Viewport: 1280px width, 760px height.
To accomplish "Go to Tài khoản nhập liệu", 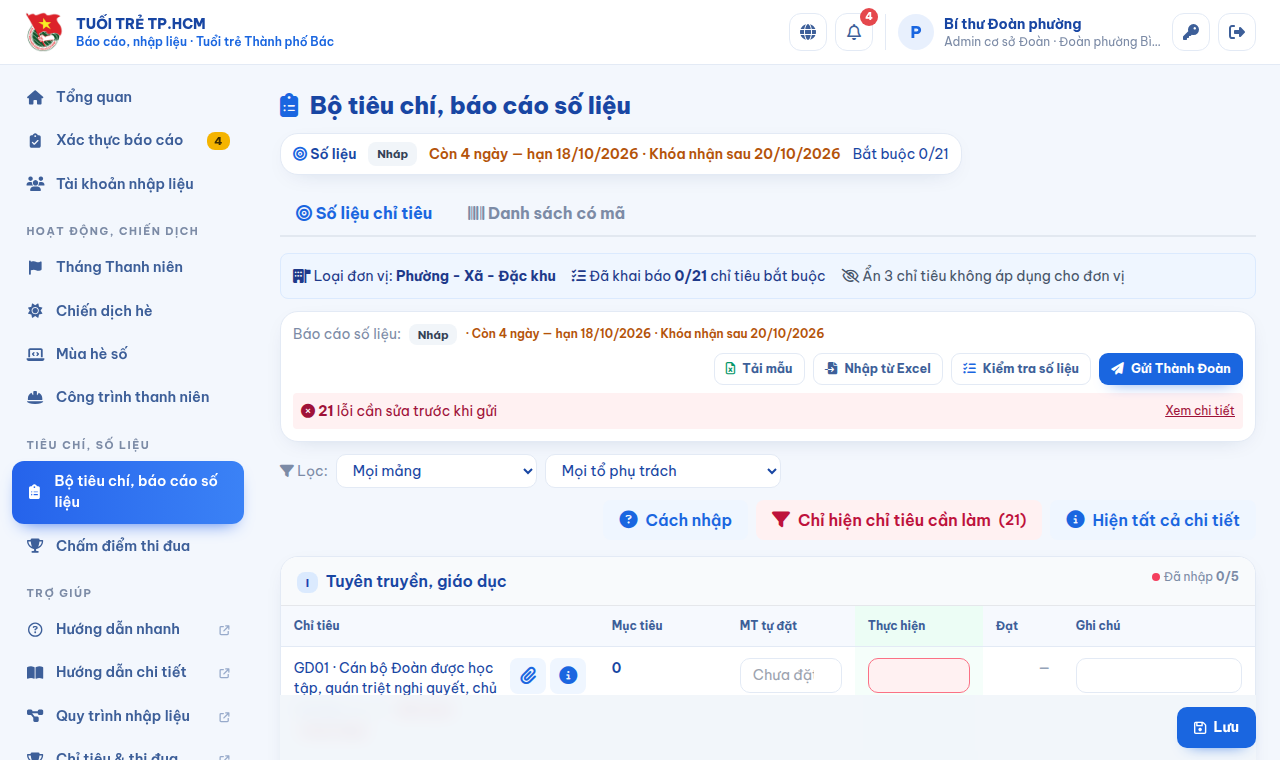I will click(x=128, y=184).
